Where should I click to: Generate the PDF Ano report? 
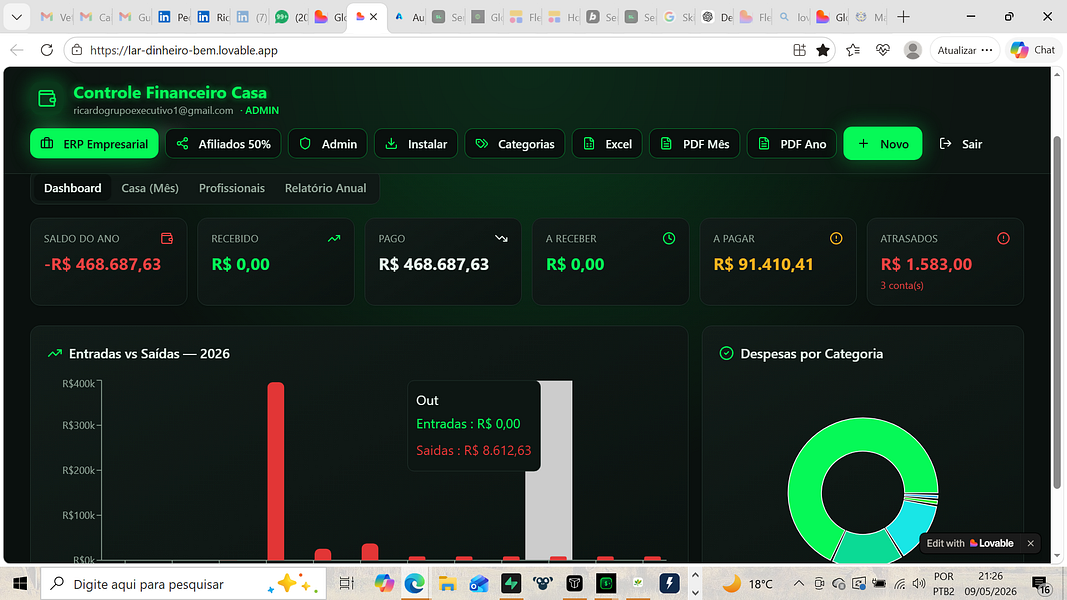pos(792,144)
